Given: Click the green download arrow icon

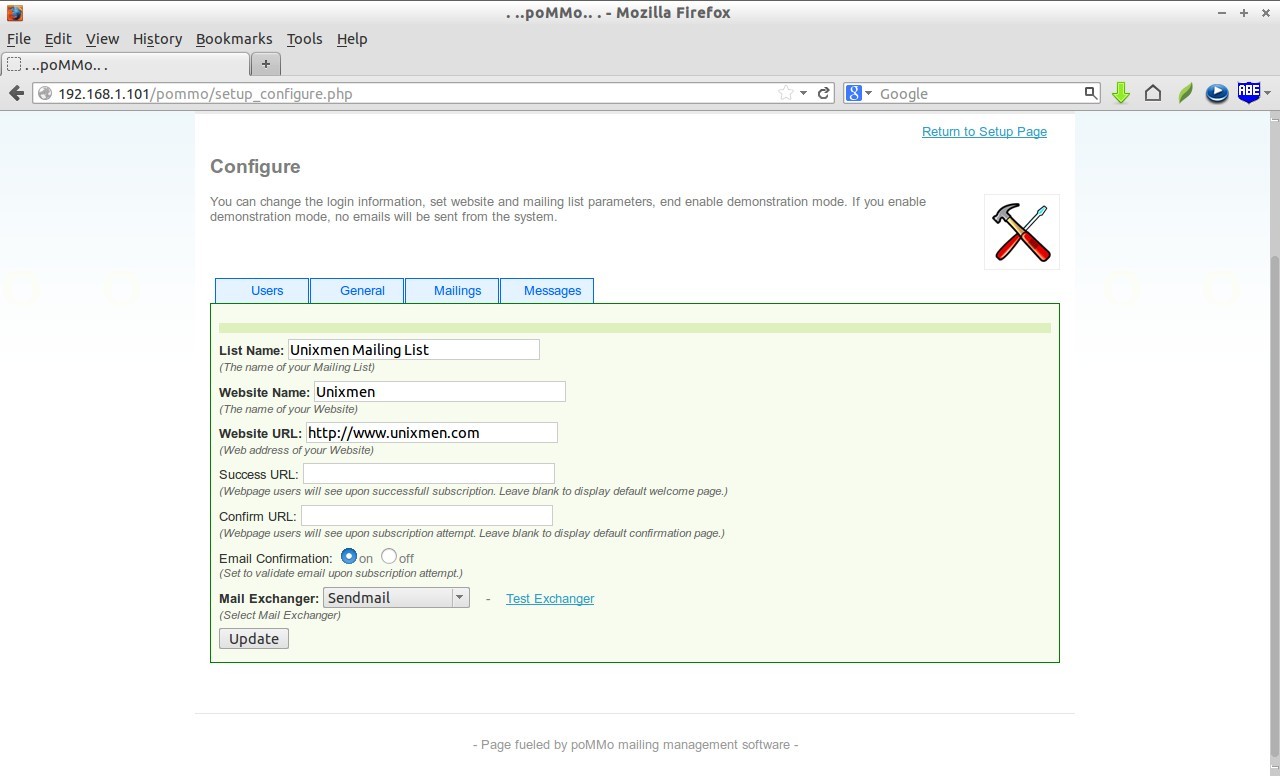Looking at the screenshot, I should tap(1121, 93).
